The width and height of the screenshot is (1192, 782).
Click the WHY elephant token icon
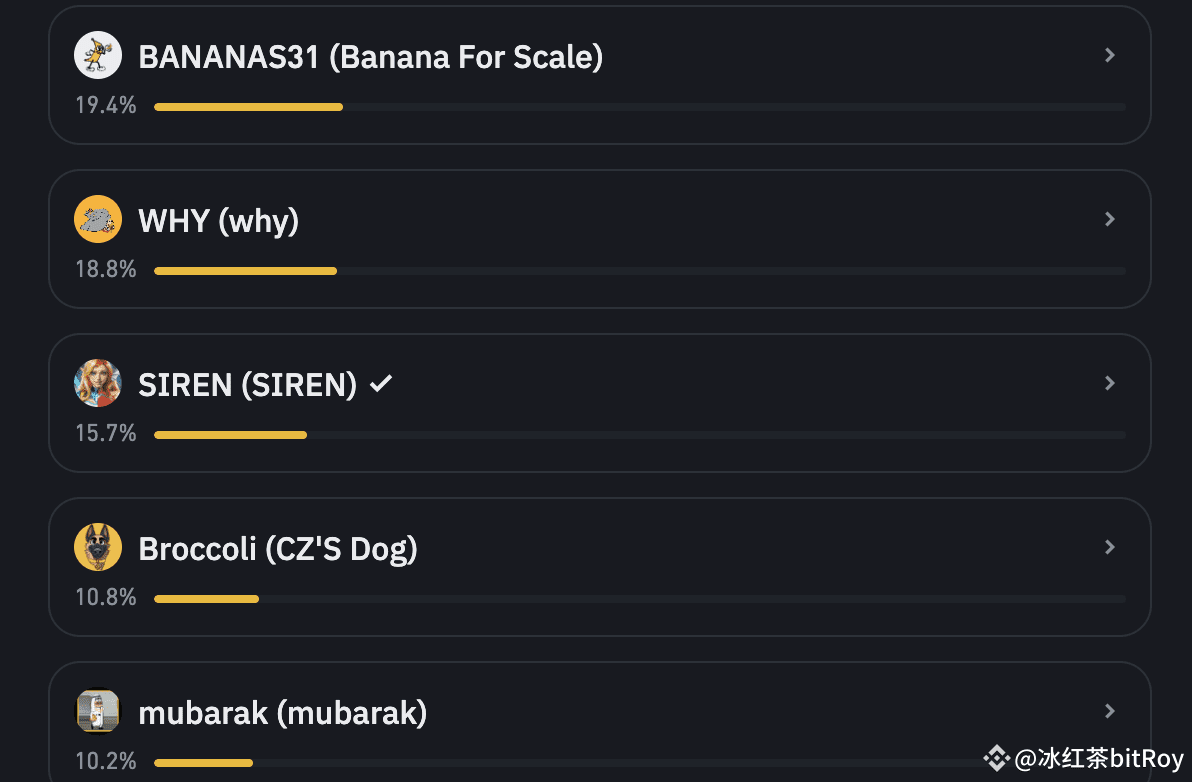click(98, 220)
